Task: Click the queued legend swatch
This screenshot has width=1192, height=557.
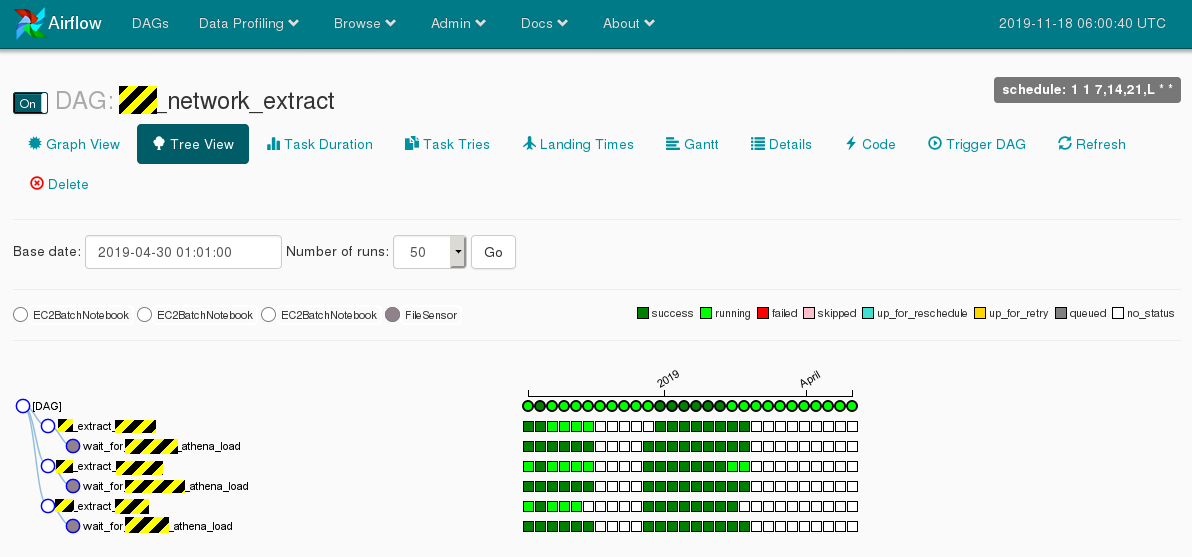Action: [1060, 313]
